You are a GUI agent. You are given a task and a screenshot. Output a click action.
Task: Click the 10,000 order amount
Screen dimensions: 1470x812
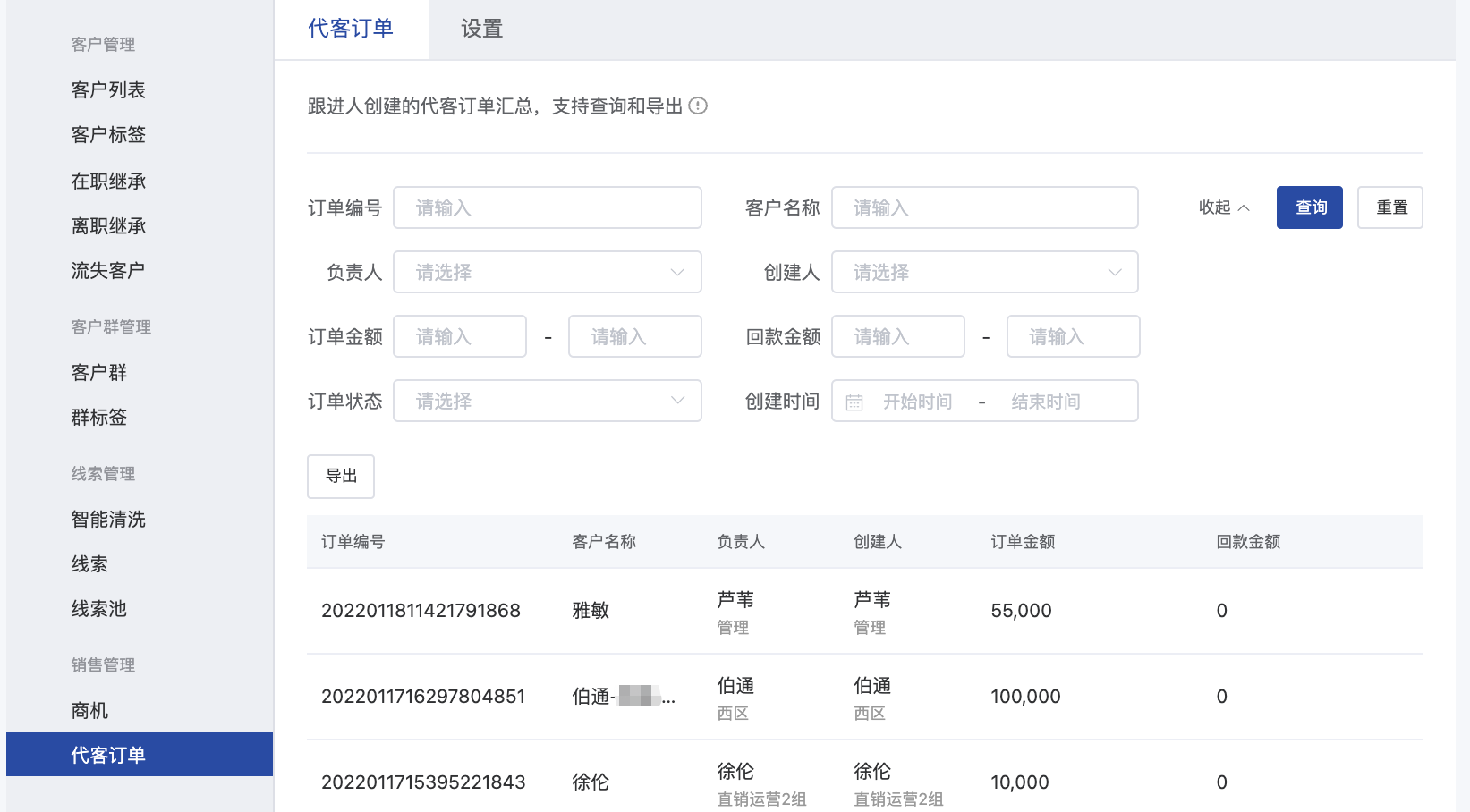pyautogui.click(x=1020, y=782)
